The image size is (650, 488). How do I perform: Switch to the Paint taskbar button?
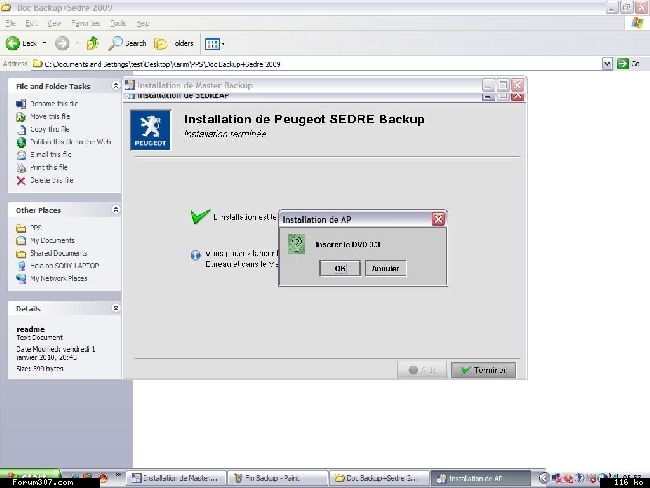[x=278, y=478]
